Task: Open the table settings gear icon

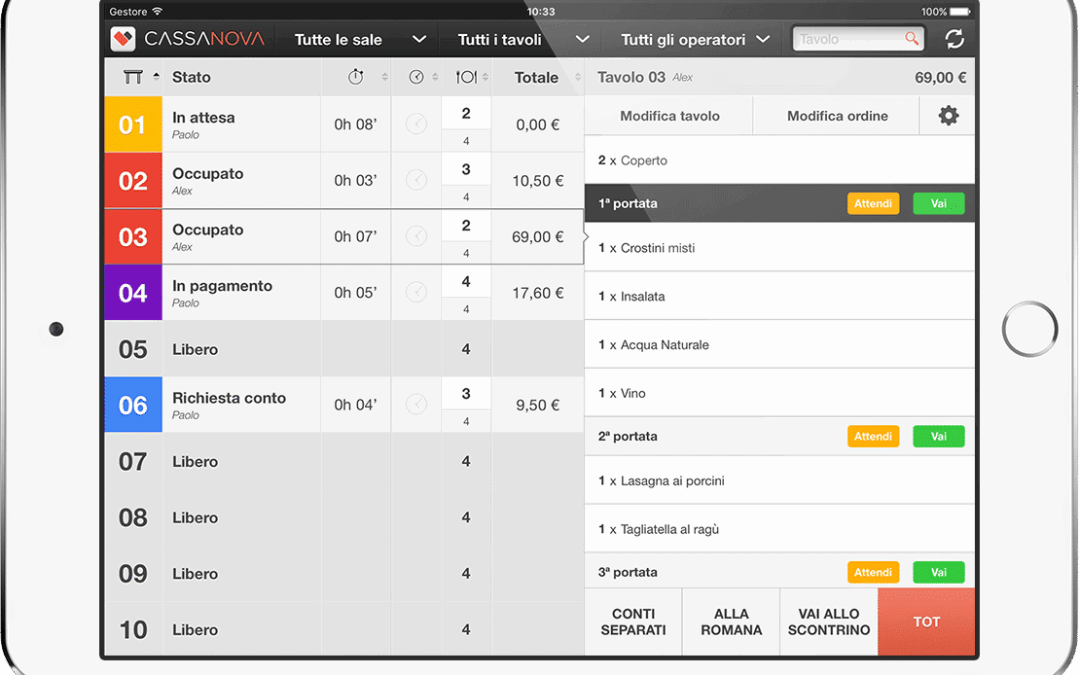Action: click(948, 116)
